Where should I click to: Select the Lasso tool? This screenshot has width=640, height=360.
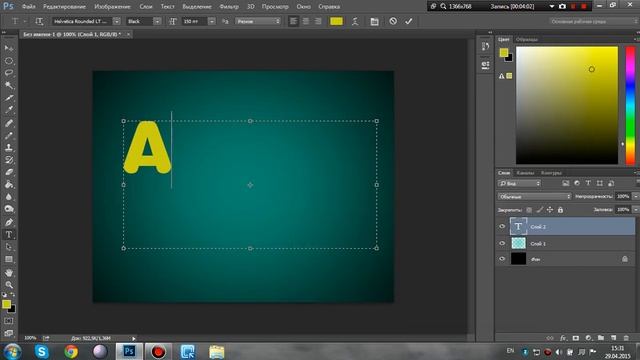tap(9, 73)
